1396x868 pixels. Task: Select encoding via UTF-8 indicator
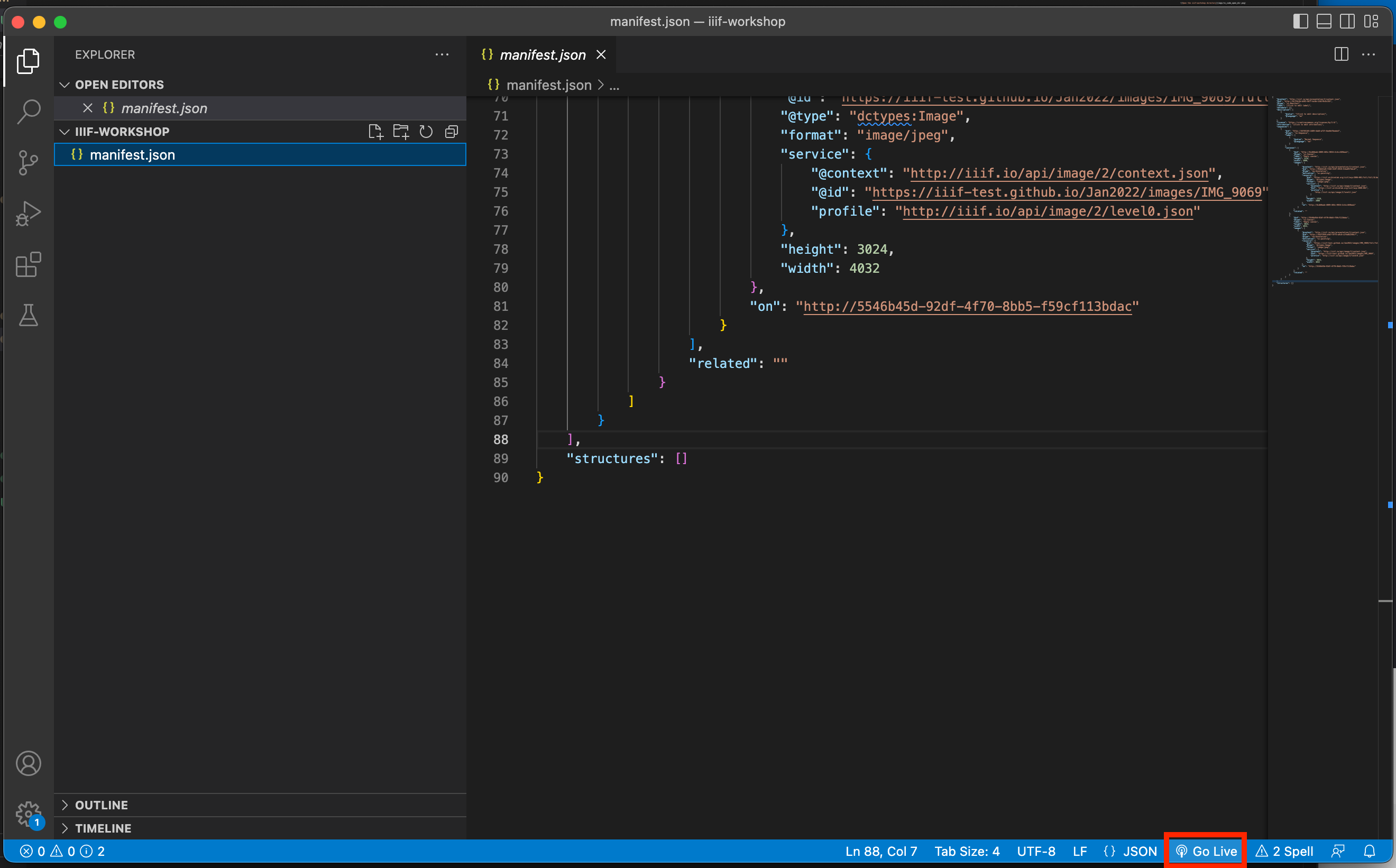1036,851
